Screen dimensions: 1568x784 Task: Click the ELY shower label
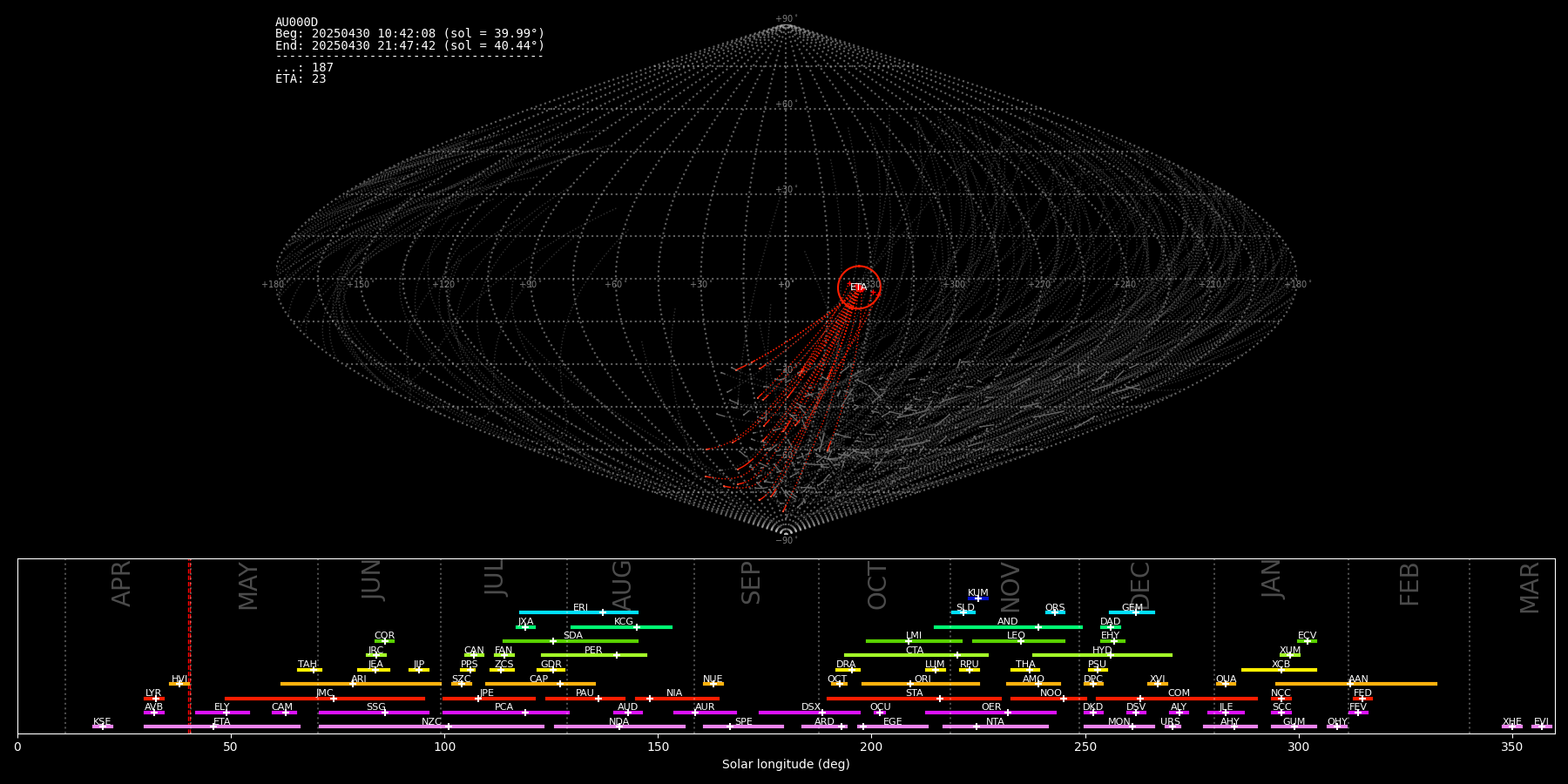(222, 707)
